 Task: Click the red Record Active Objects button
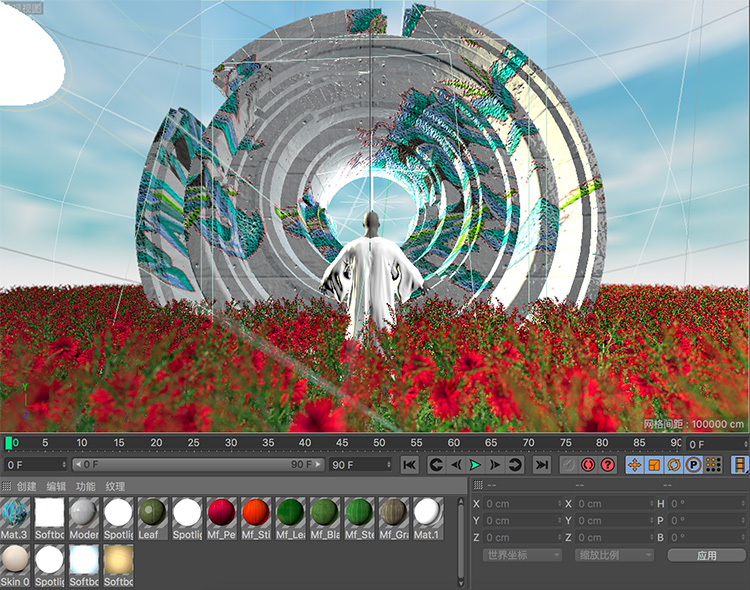588,465
